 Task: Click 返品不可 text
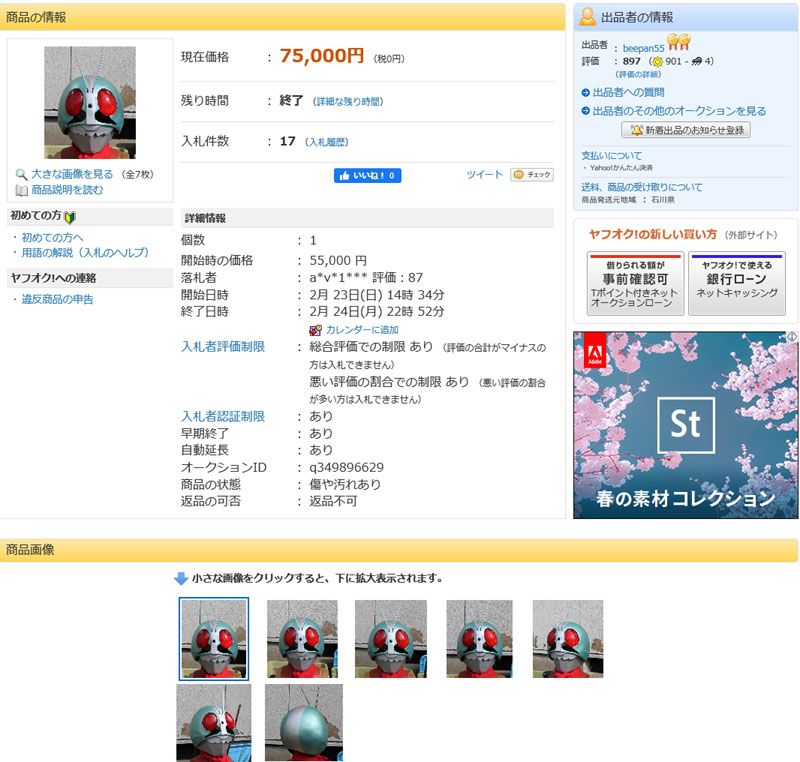[x=333, y=501]
